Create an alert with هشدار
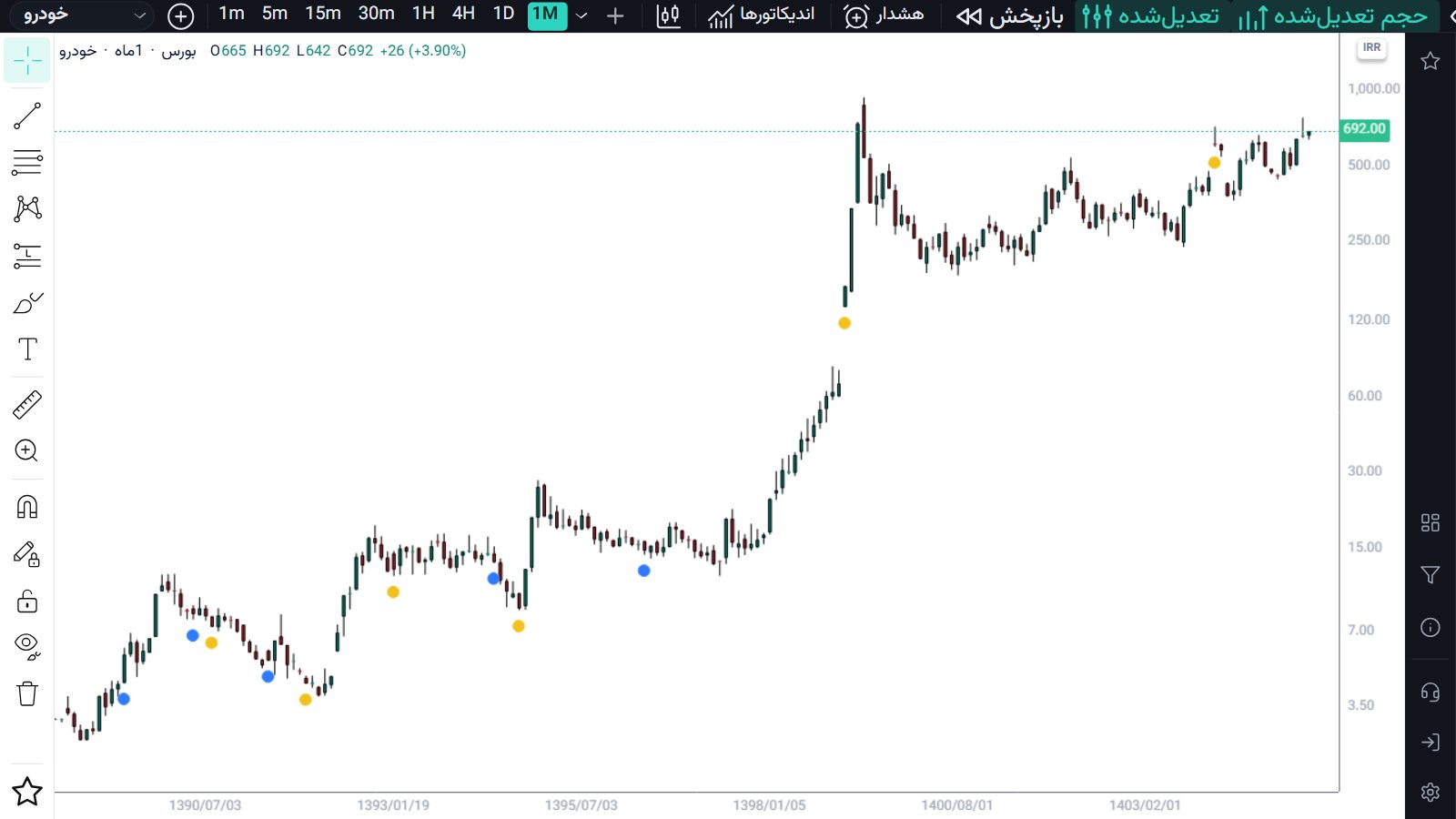1456x819 pixels. point(884,15)
